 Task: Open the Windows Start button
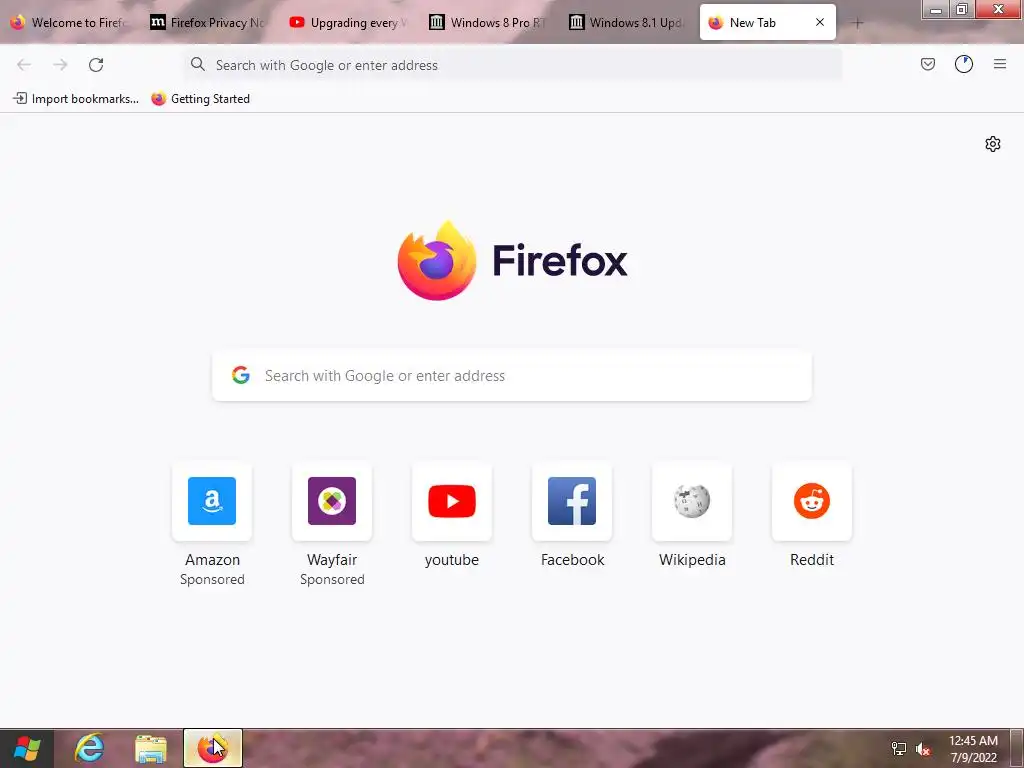[x=27, y=748]
